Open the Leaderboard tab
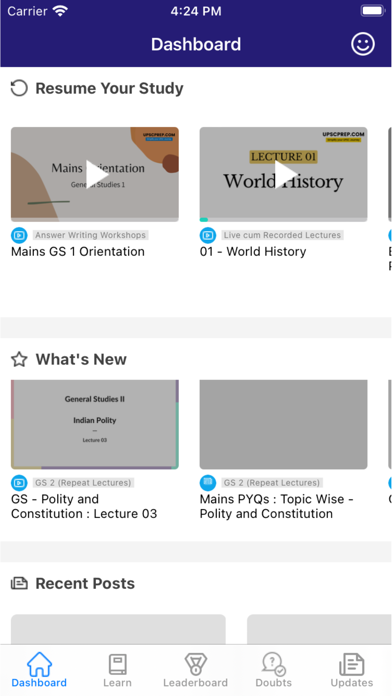The image size is (392, 696). (195, 670)
